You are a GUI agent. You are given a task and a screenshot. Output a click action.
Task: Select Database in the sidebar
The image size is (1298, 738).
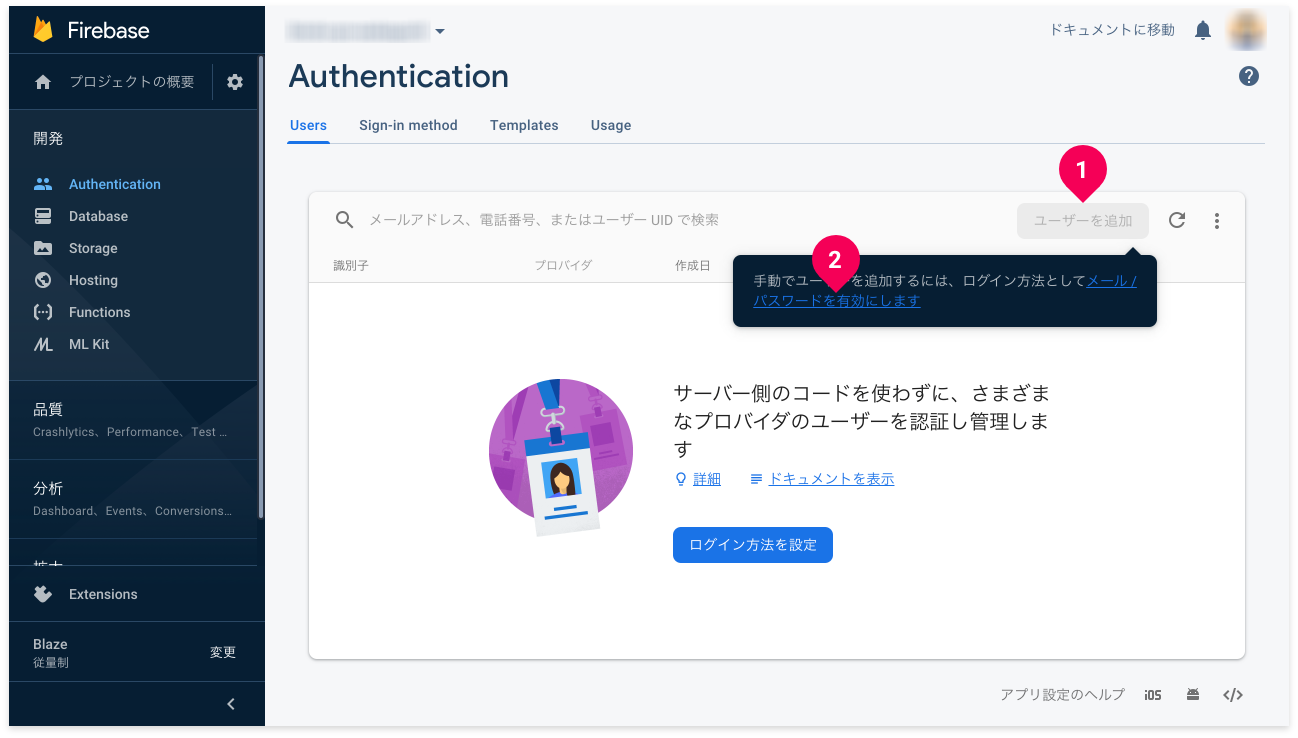(x=98, y=216)
